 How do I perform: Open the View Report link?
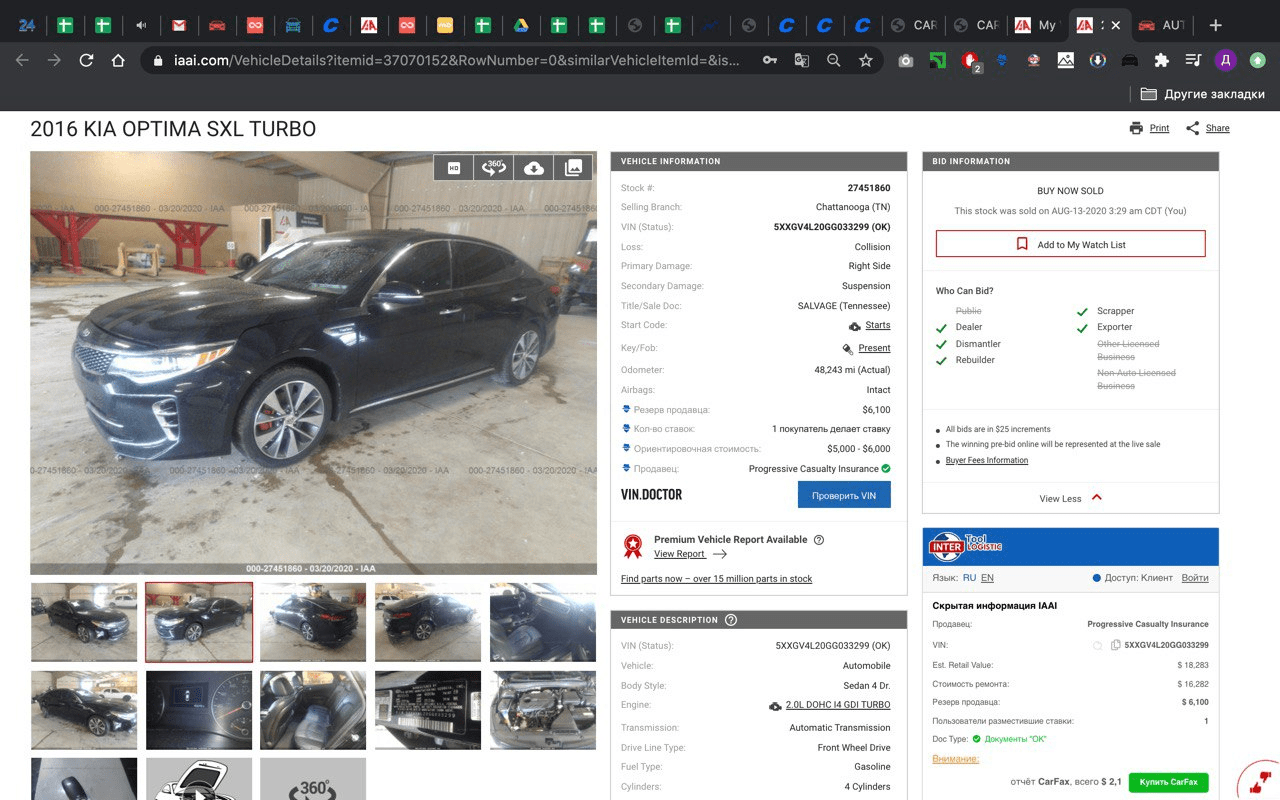690,554
